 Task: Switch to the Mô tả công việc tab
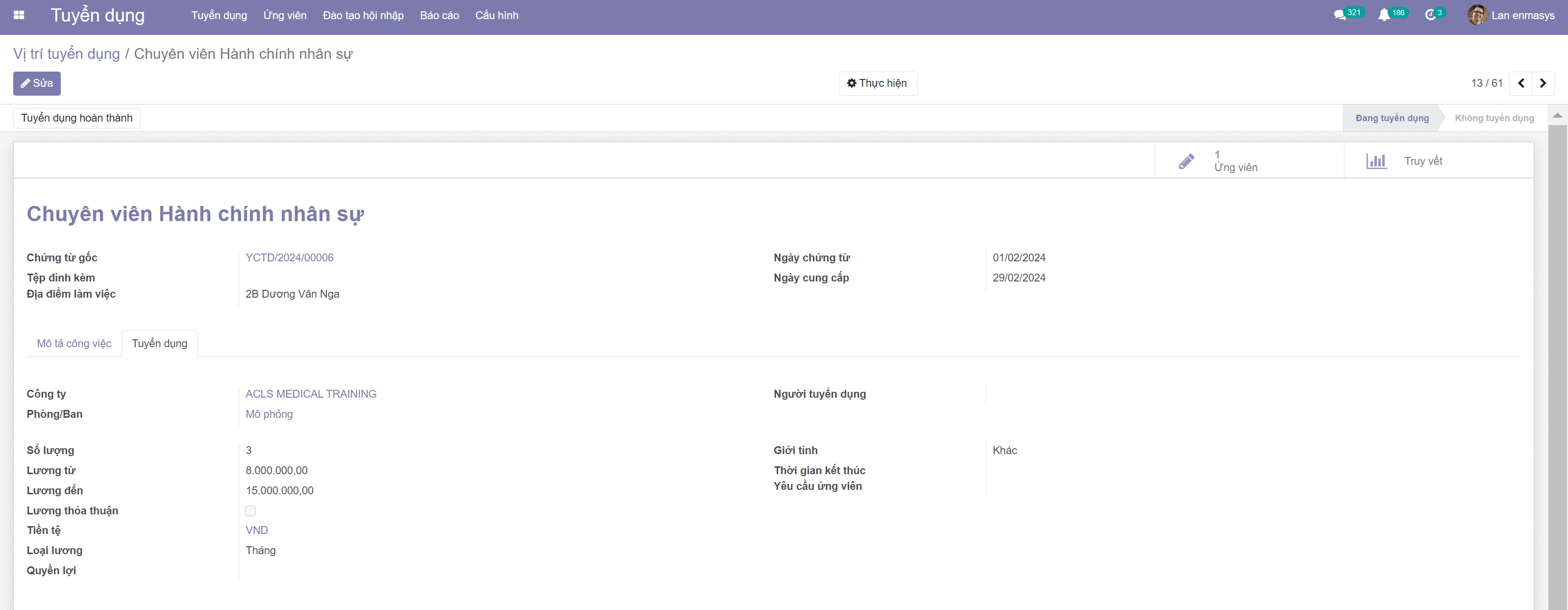point(74,344)
